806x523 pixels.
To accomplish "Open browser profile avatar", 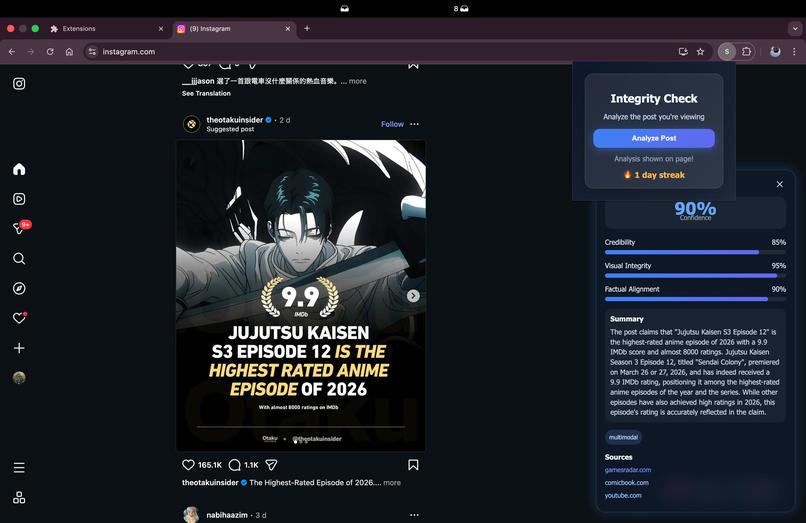I will click(775, 51).
